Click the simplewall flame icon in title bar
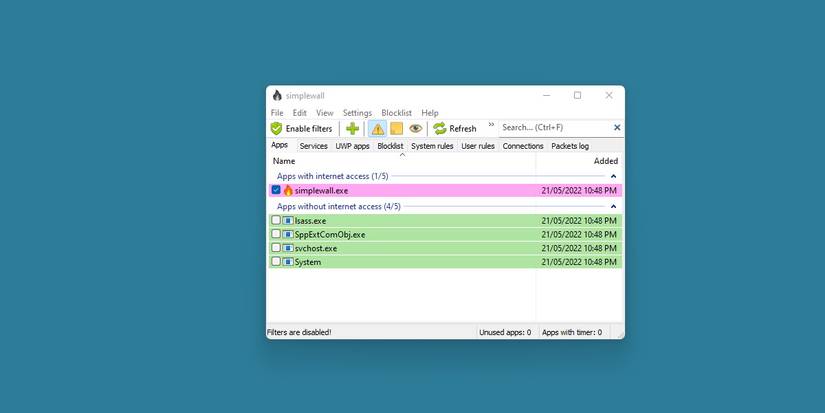The width and height of the screenshot is (825, 413). coord(277,95)
